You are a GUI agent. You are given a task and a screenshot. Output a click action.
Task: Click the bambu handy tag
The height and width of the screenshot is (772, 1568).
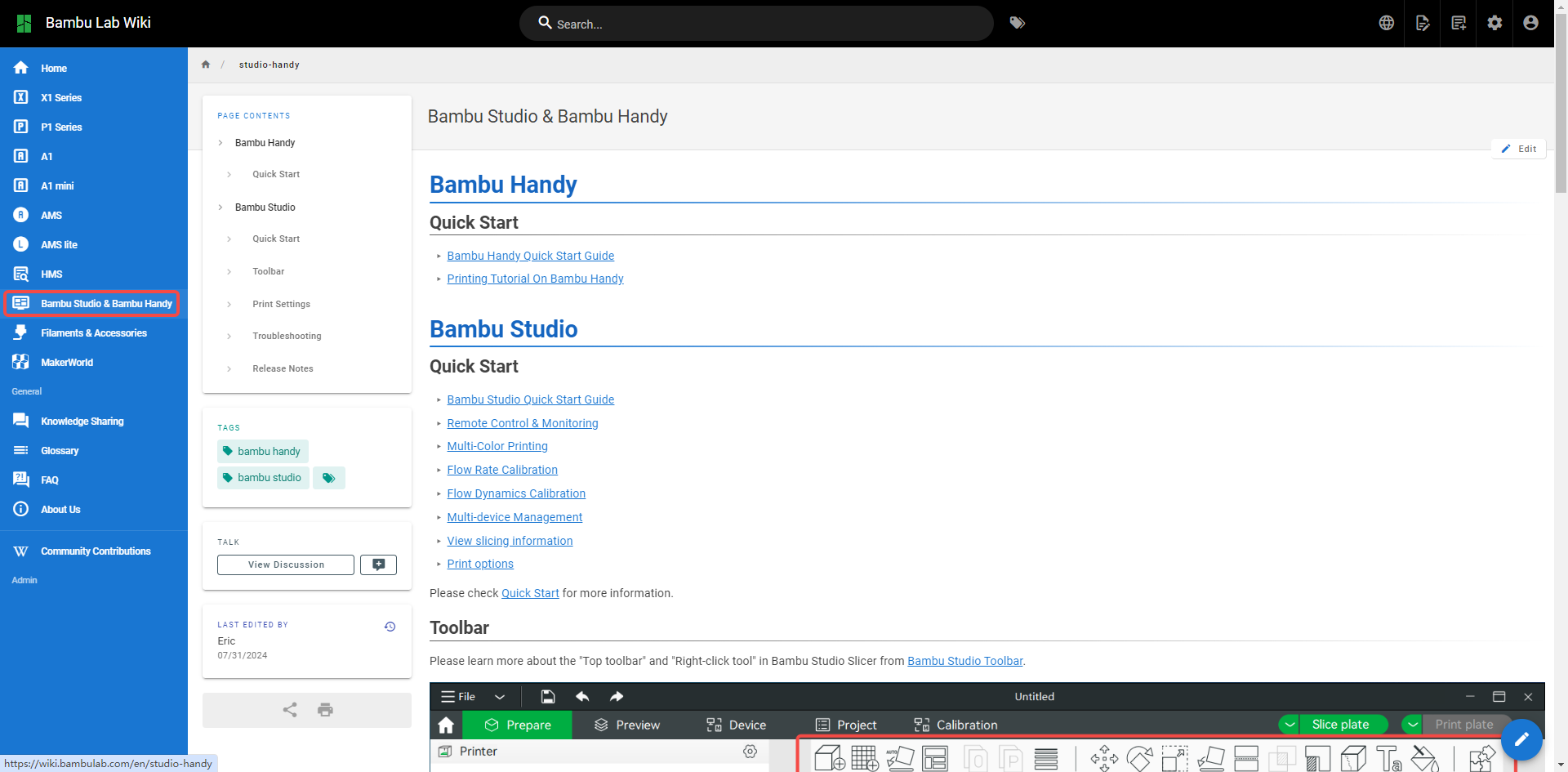click(x=263, y=451)
